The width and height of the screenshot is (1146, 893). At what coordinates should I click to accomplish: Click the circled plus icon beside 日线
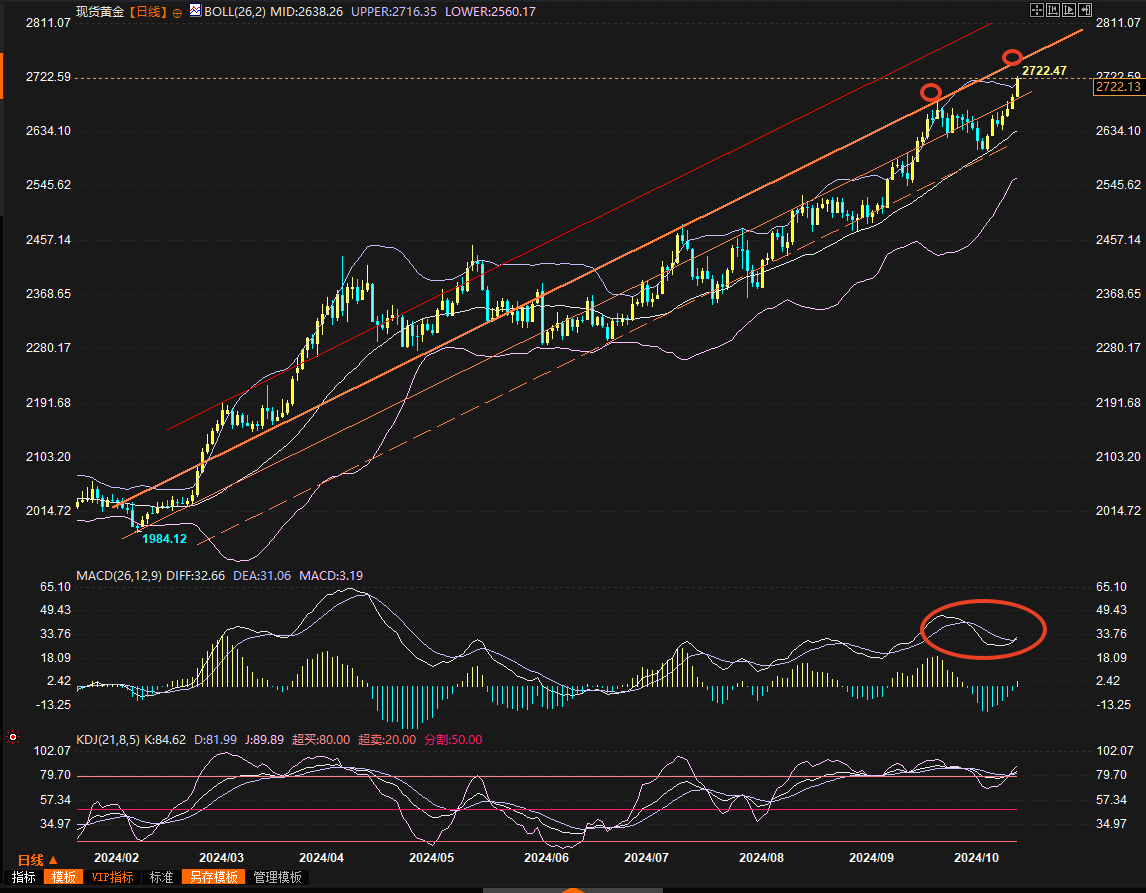point(177,12)
